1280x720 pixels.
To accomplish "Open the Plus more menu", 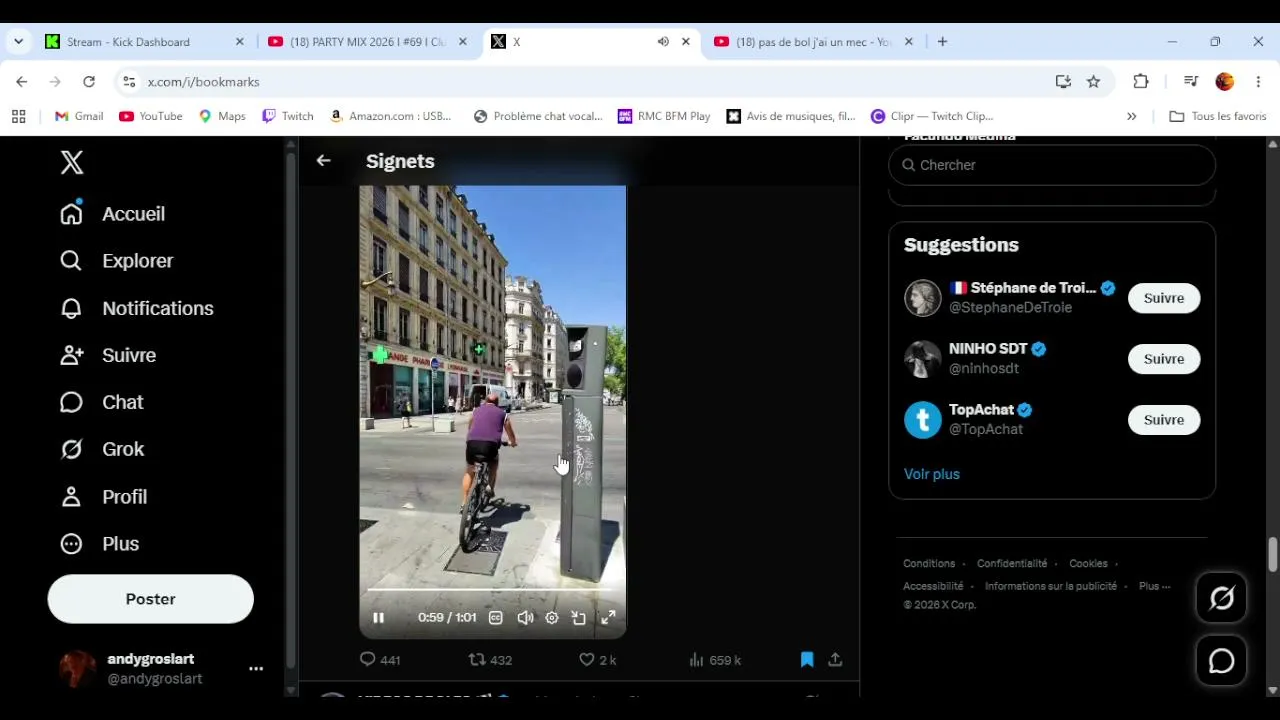I will click(99, 544).
